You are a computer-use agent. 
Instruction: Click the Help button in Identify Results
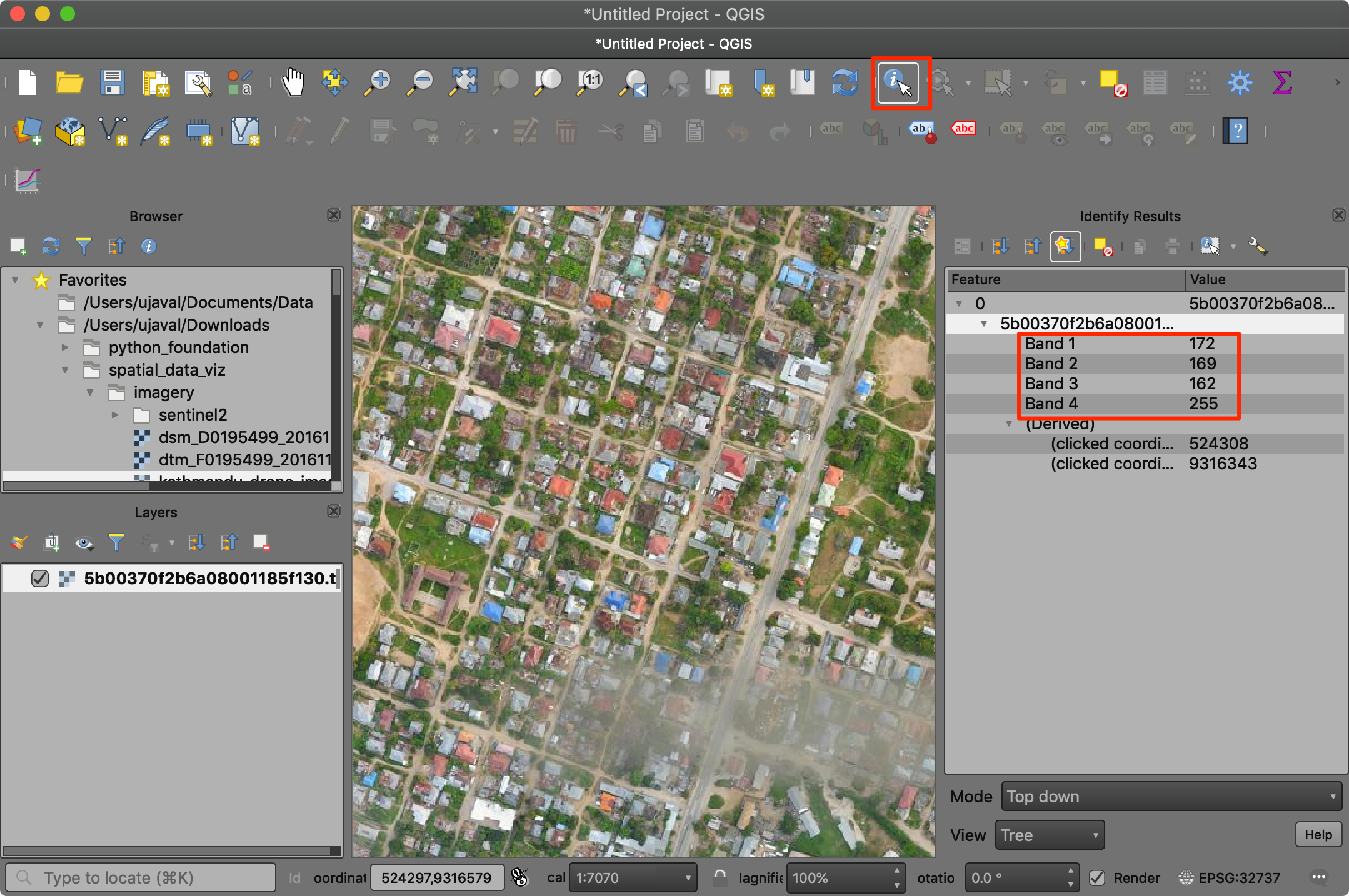coord(1318,834)
